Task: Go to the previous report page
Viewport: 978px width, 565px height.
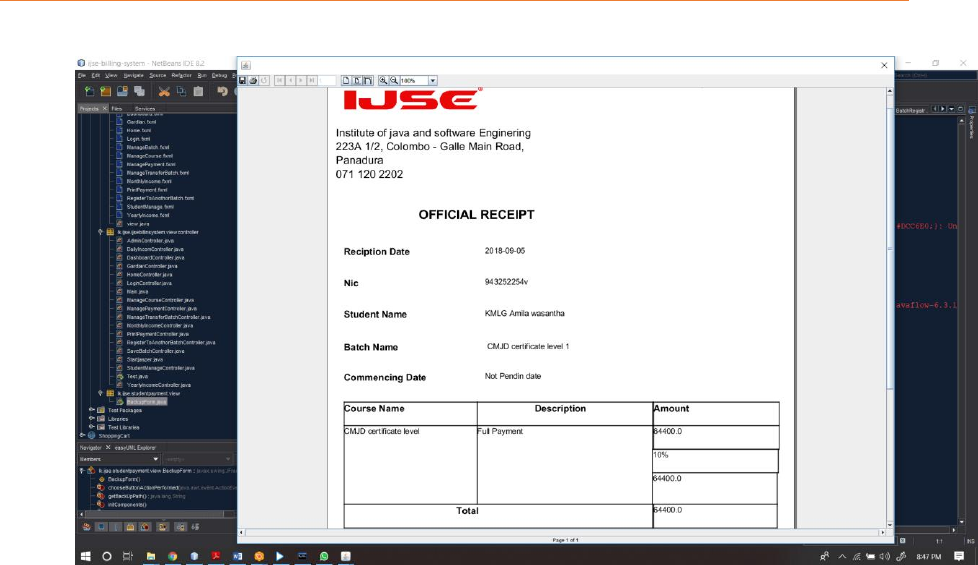Action: coord(290,80)
